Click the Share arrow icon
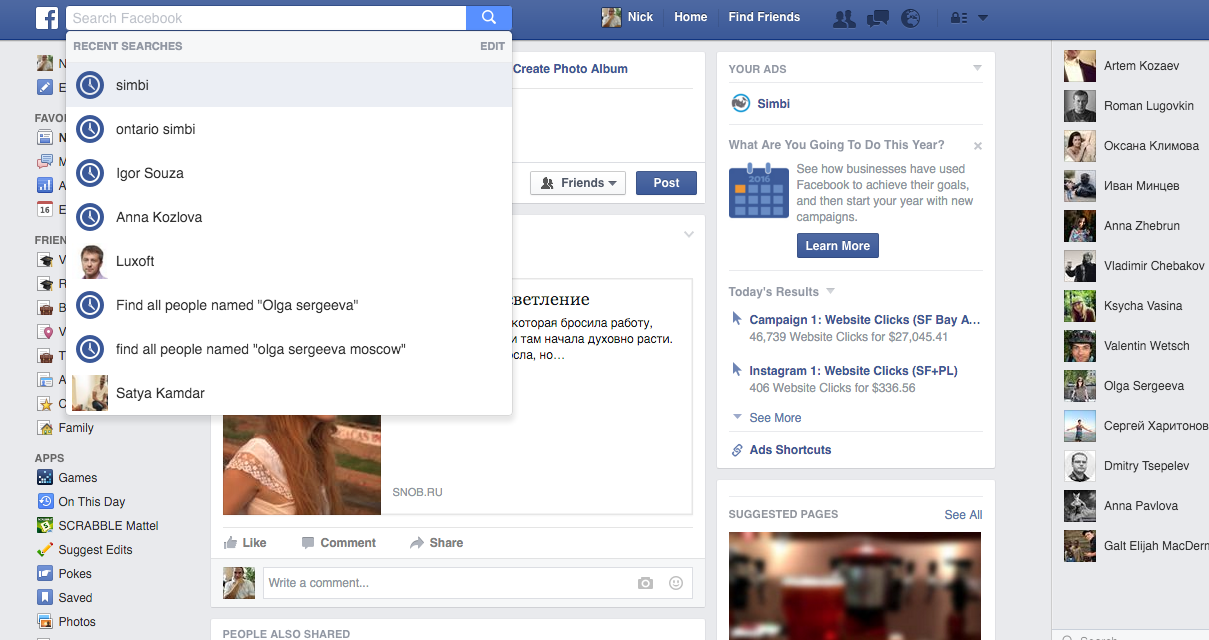 pos(417,543)
